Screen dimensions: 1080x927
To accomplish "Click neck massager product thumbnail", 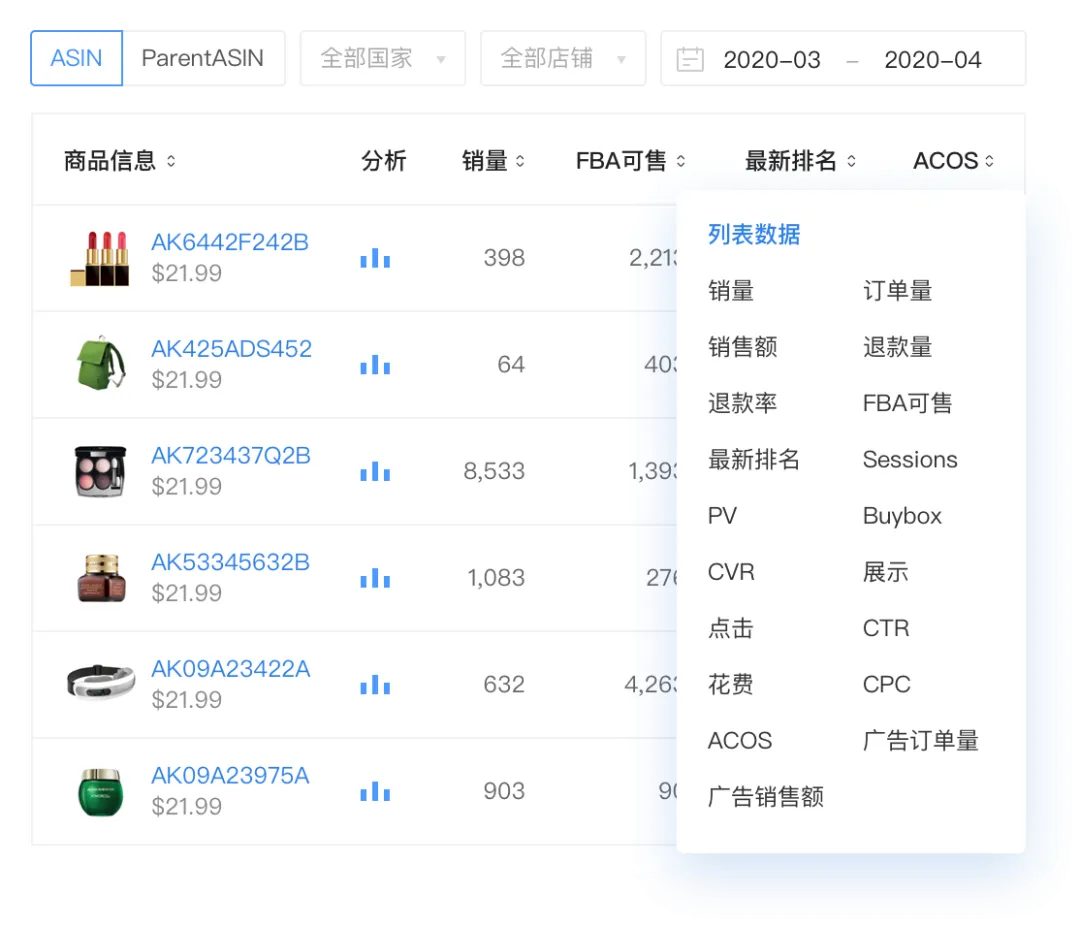I will click(x=101, y=682).
